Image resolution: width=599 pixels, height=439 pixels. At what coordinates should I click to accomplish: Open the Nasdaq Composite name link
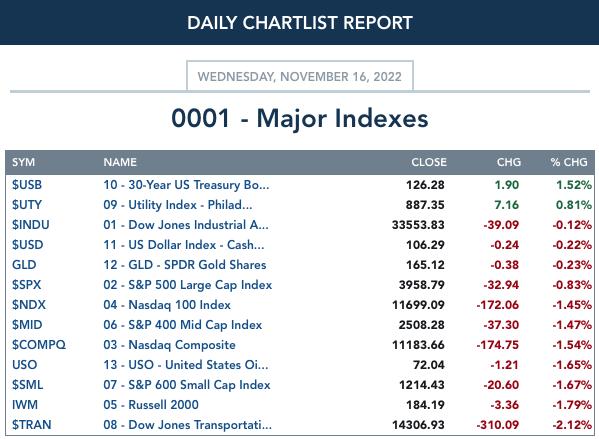169,345
